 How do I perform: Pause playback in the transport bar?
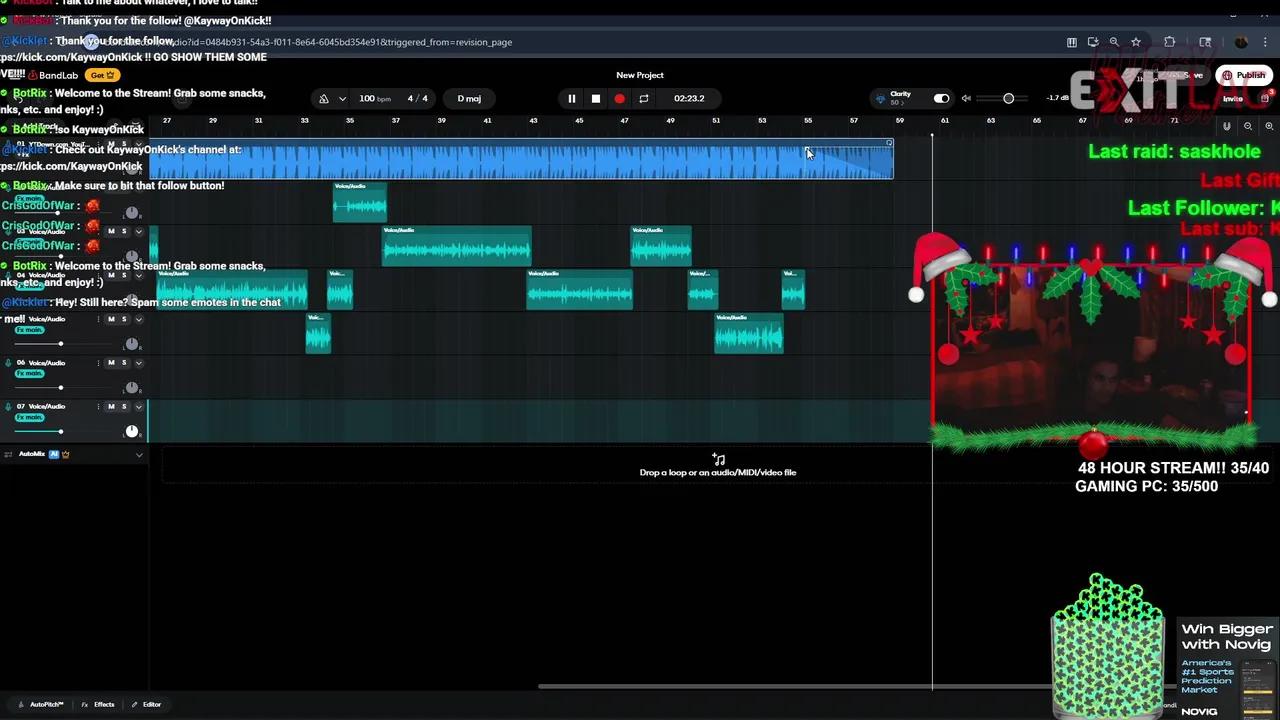(x=571, y=98)
